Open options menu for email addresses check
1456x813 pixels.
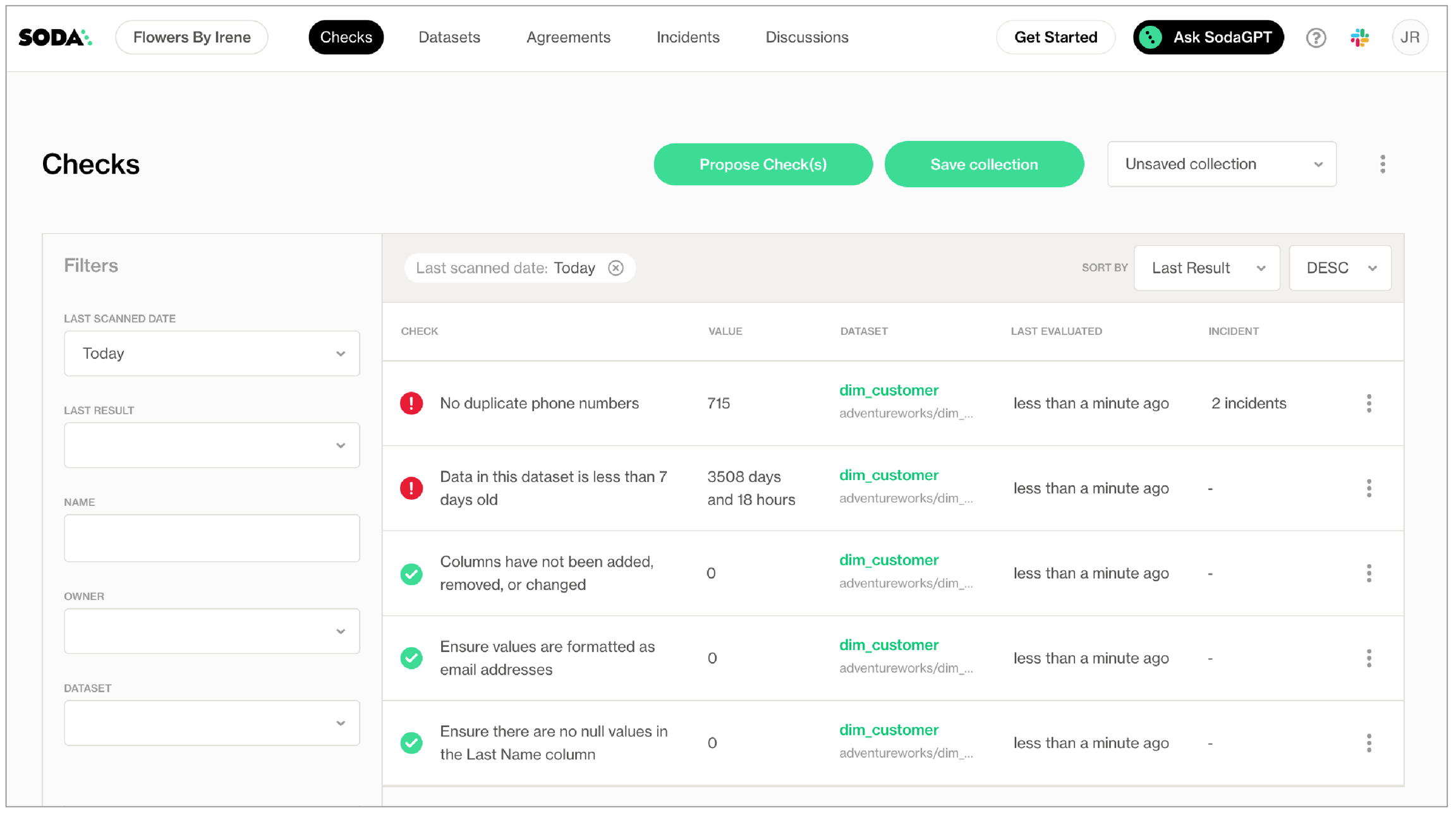tap(1369, 658)
